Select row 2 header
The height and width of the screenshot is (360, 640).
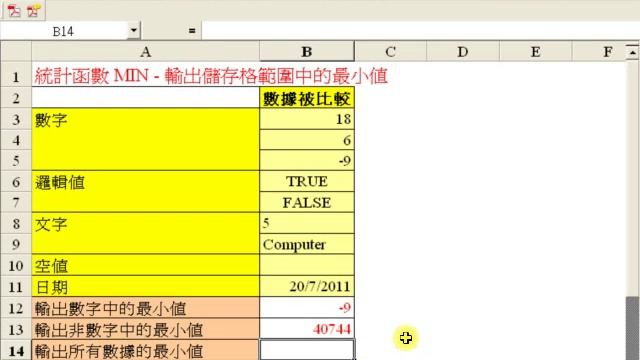click(x=16, y=98)
